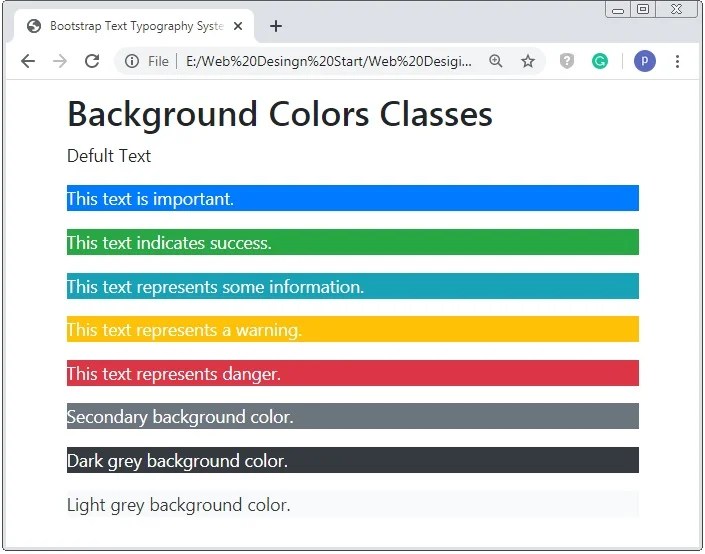This screenshot has height=554, width=705.
Task: Open the Grammarly extension icon
Action: pyautogui.click(x=599, y=61)
